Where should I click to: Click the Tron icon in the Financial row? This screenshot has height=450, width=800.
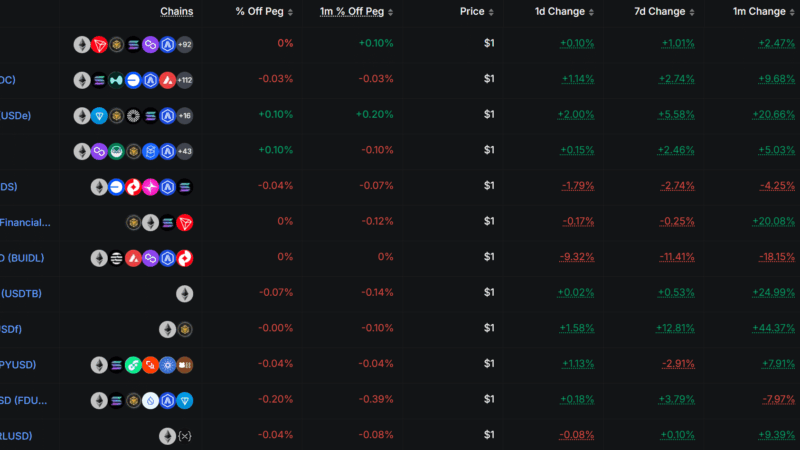point(185,222)
